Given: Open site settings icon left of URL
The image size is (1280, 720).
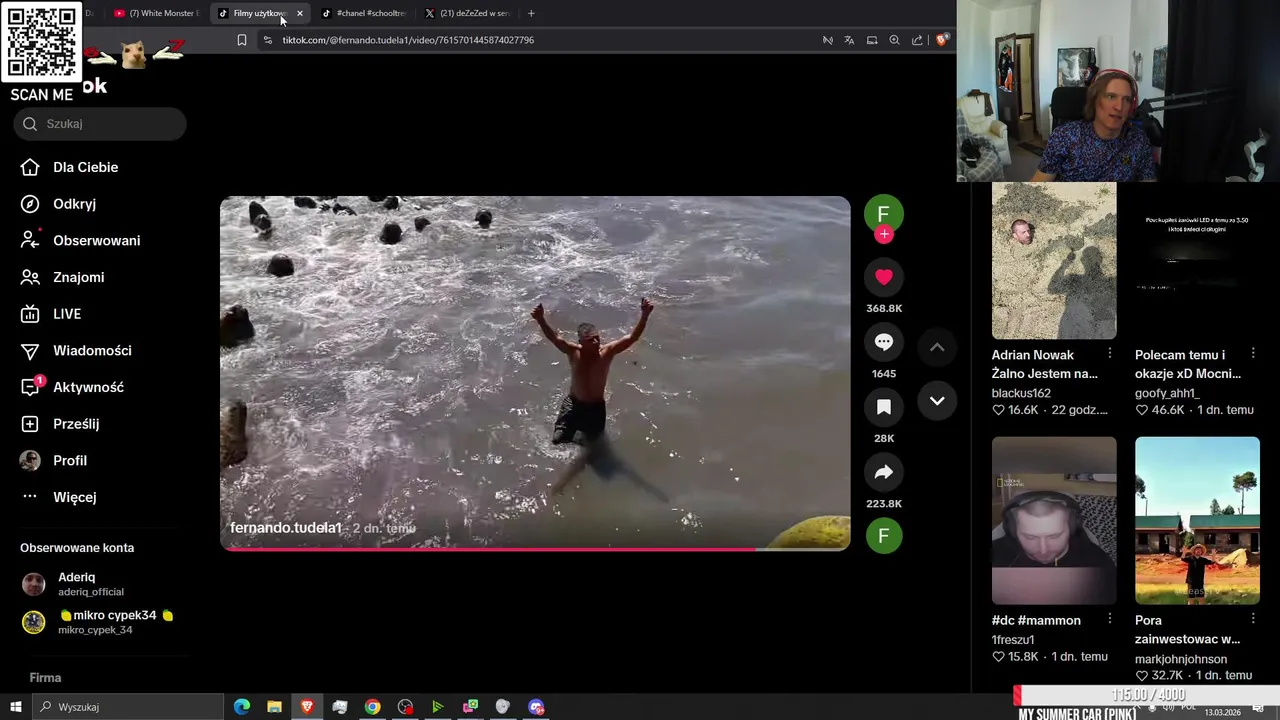Looking at the screenshot, I should [267, 40].
